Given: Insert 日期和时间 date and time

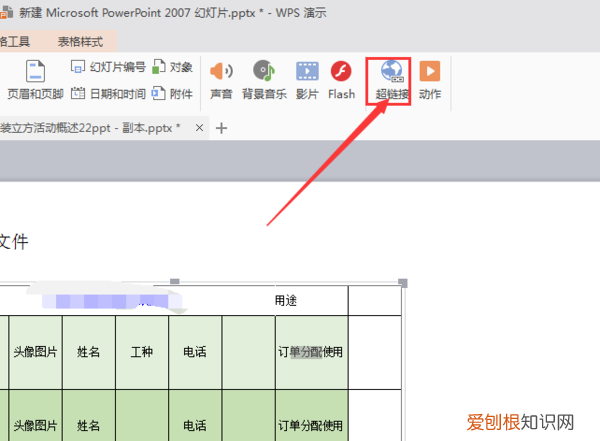Looking at the screenshot, I should tap(108, 93).
